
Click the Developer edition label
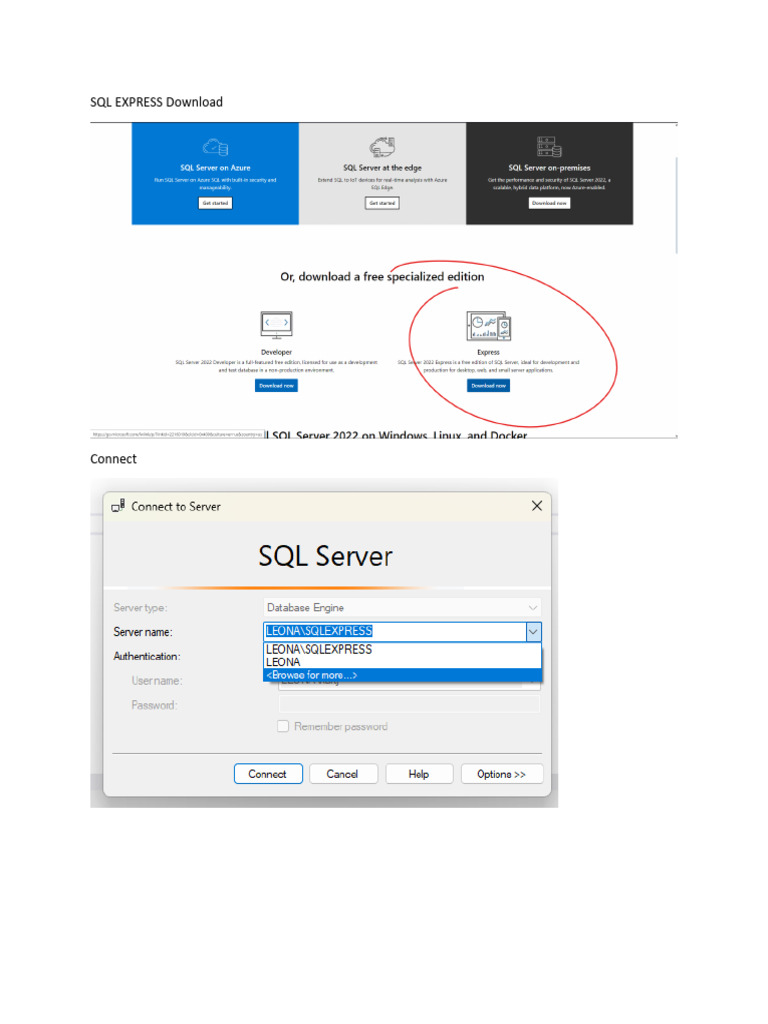(276, 352)
